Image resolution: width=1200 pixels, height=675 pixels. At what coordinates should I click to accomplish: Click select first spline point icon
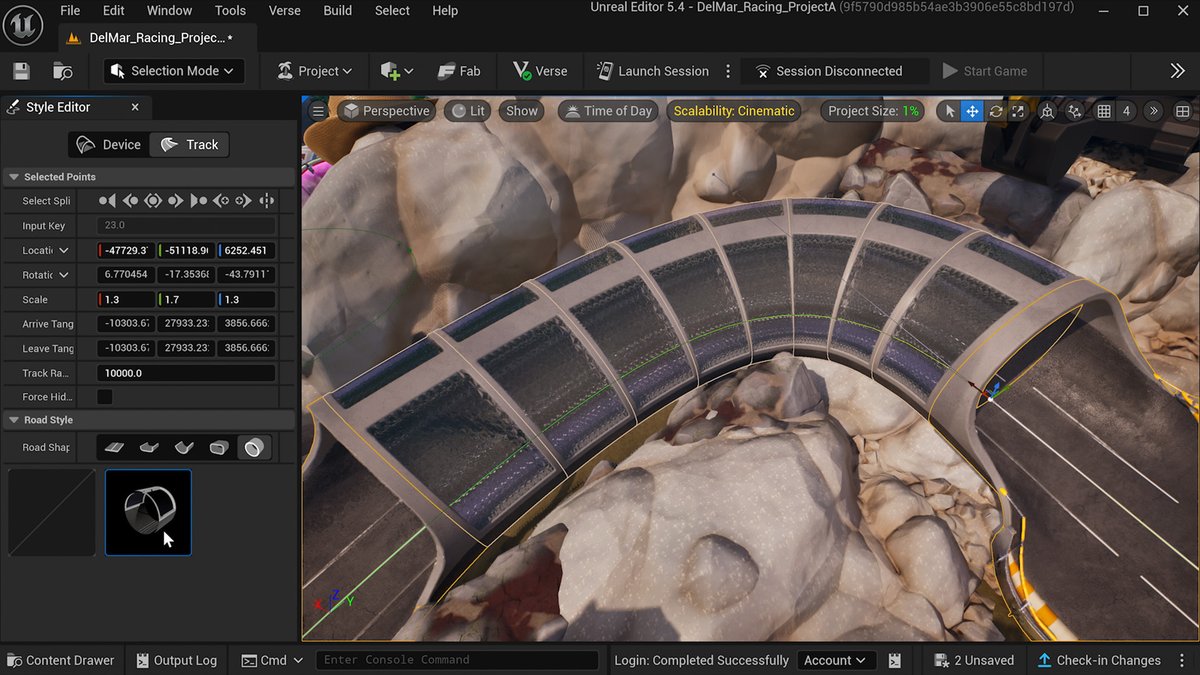[107, 201]
